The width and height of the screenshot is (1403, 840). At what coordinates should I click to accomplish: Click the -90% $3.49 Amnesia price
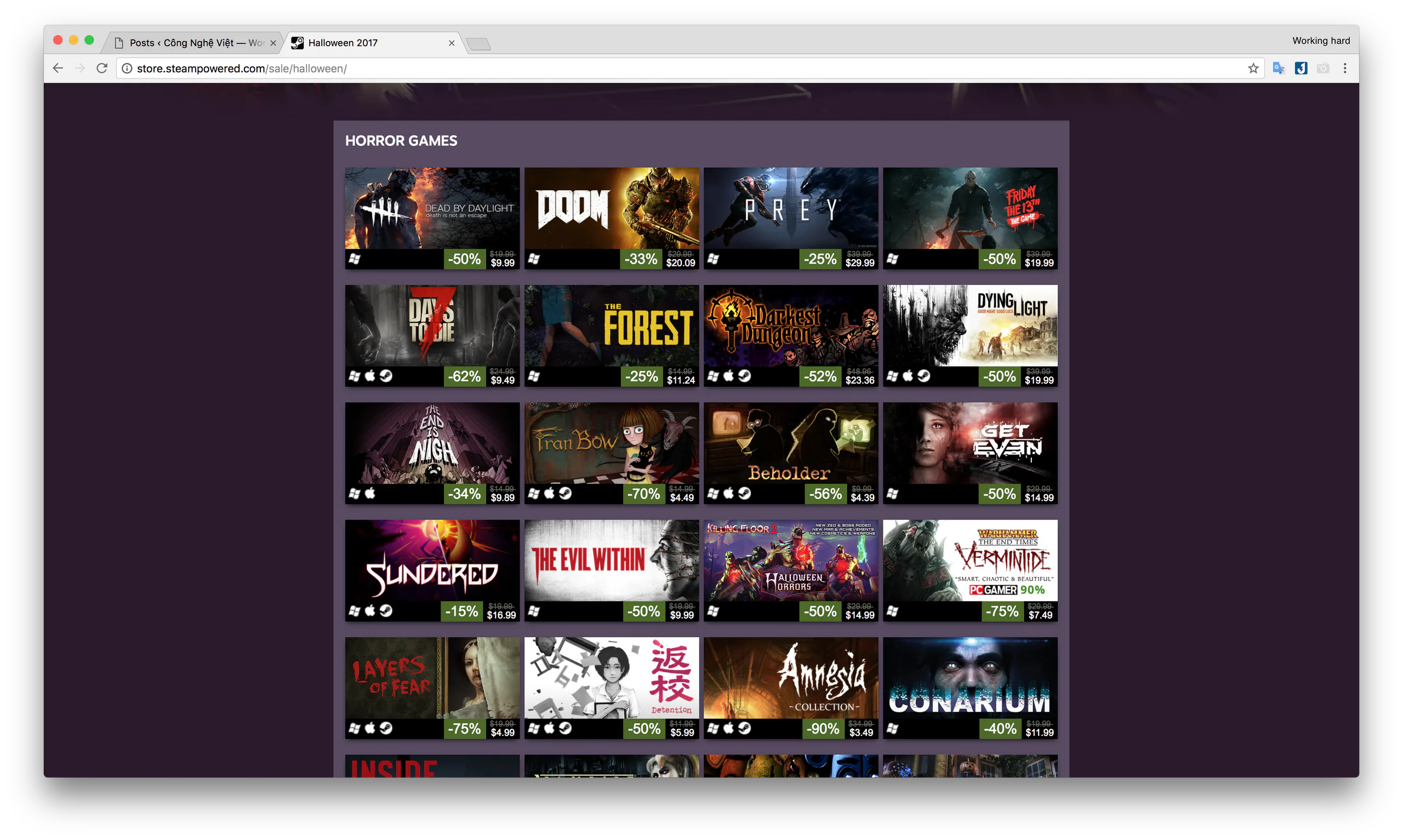(841, 728)
